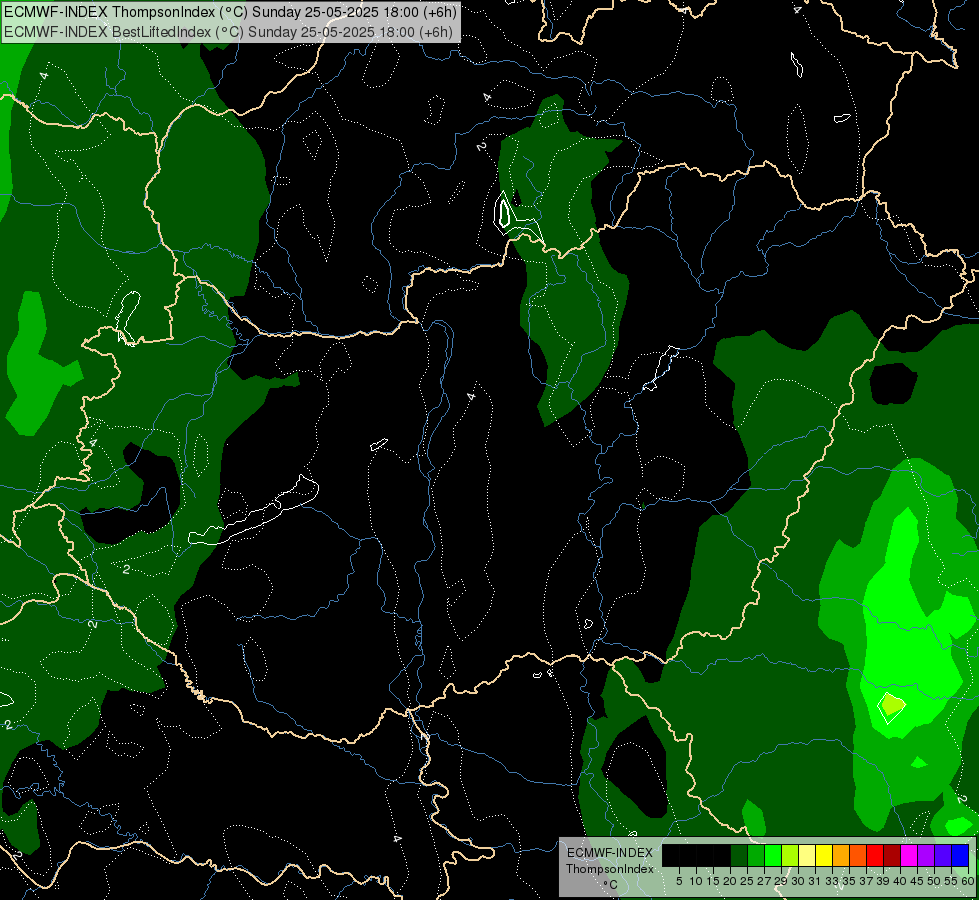The height and width of the screenshot is (900, 979).
Task: Click the legend tick label 45
Action: point(917,881)
